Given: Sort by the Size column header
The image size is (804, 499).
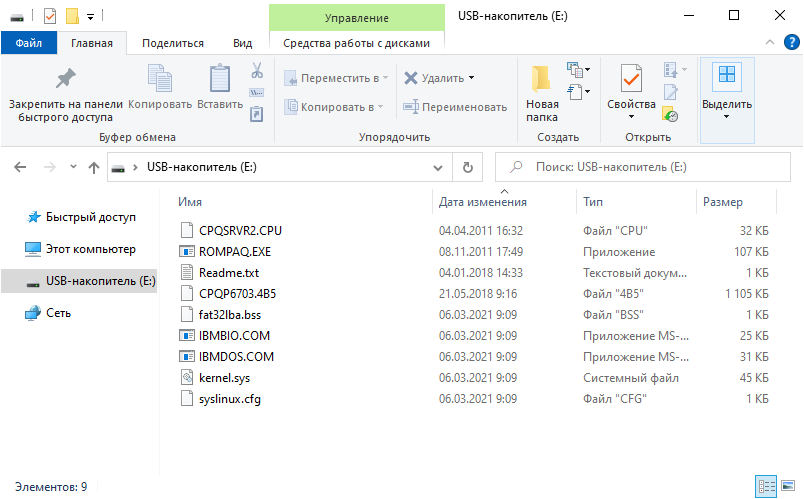Looking at the screenshot, I should pyautogui.click(x=722, y=202).
